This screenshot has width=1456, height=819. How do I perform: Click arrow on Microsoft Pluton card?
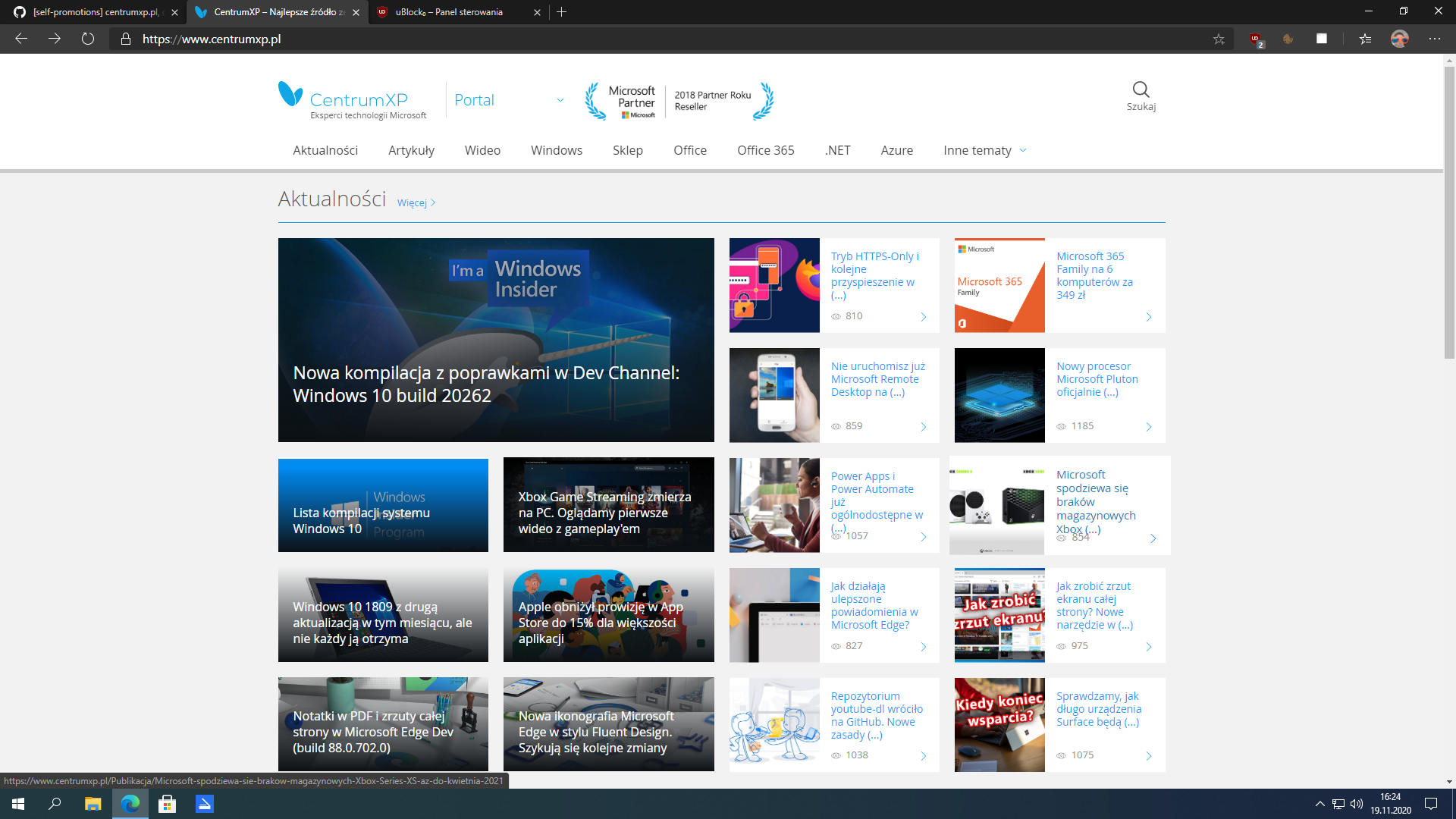tap(1149, 427)
